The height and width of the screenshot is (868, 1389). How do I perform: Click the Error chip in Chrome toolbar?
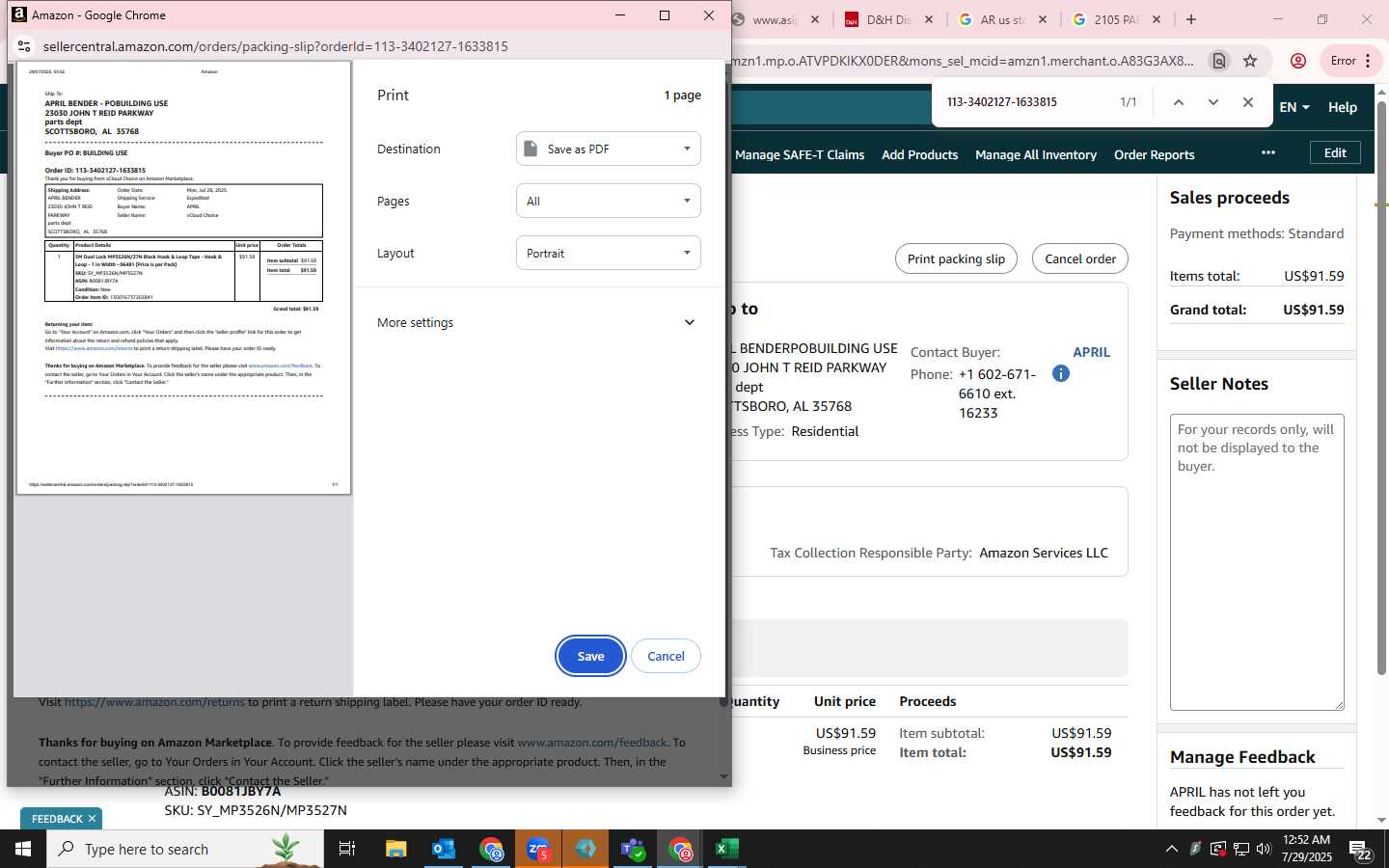[x=1343, y=61]
